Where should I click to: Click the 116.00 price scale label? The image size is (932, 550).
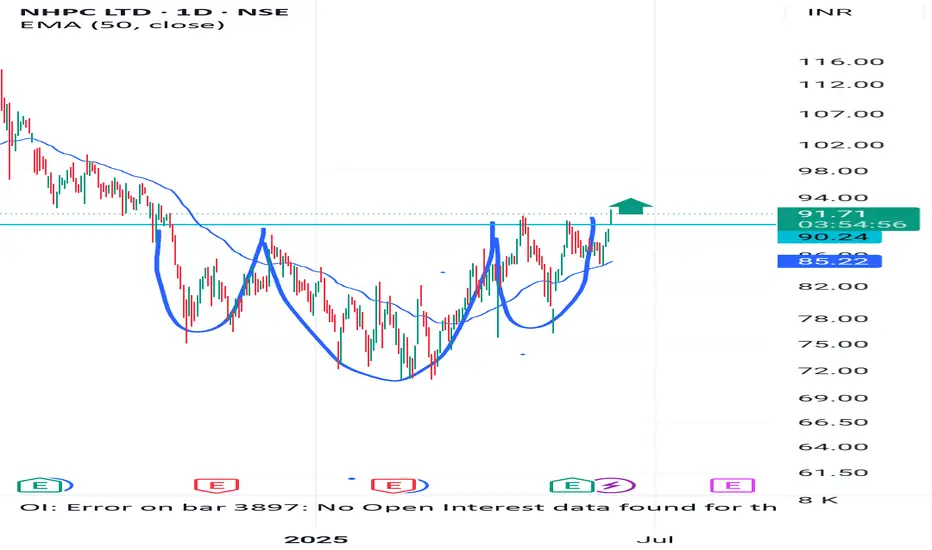click(x=841, y=62)
